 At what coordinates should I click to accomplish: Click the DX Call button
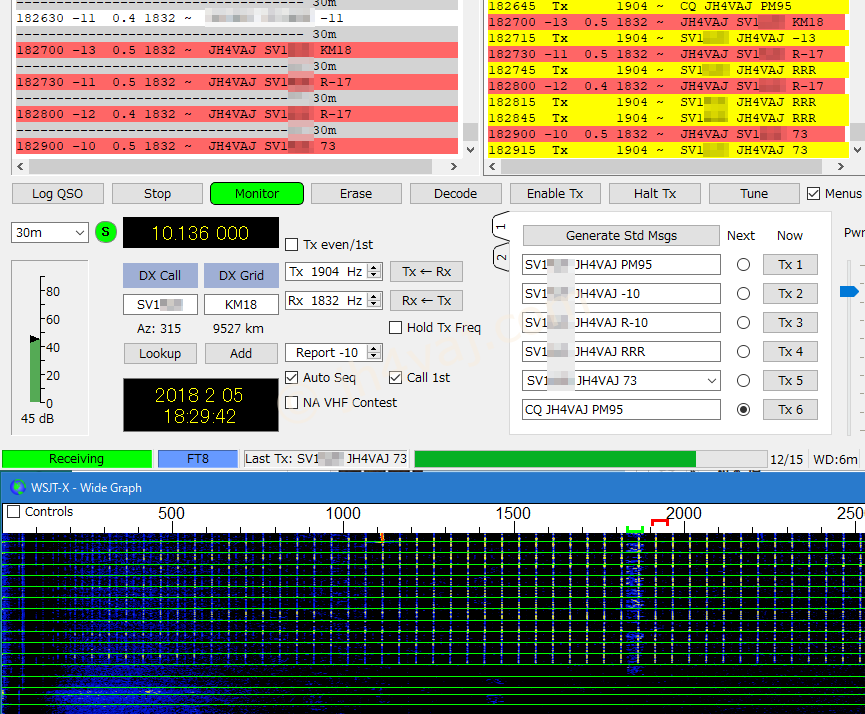click(160, 275)
